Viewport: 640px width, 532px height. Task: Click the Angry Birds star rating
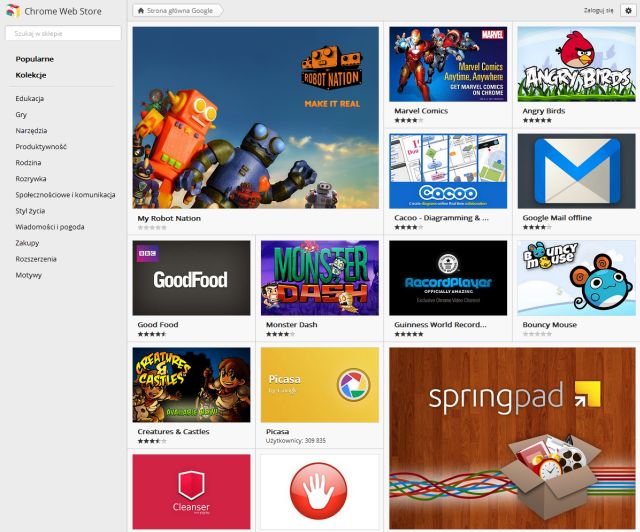tap(537, 120)
